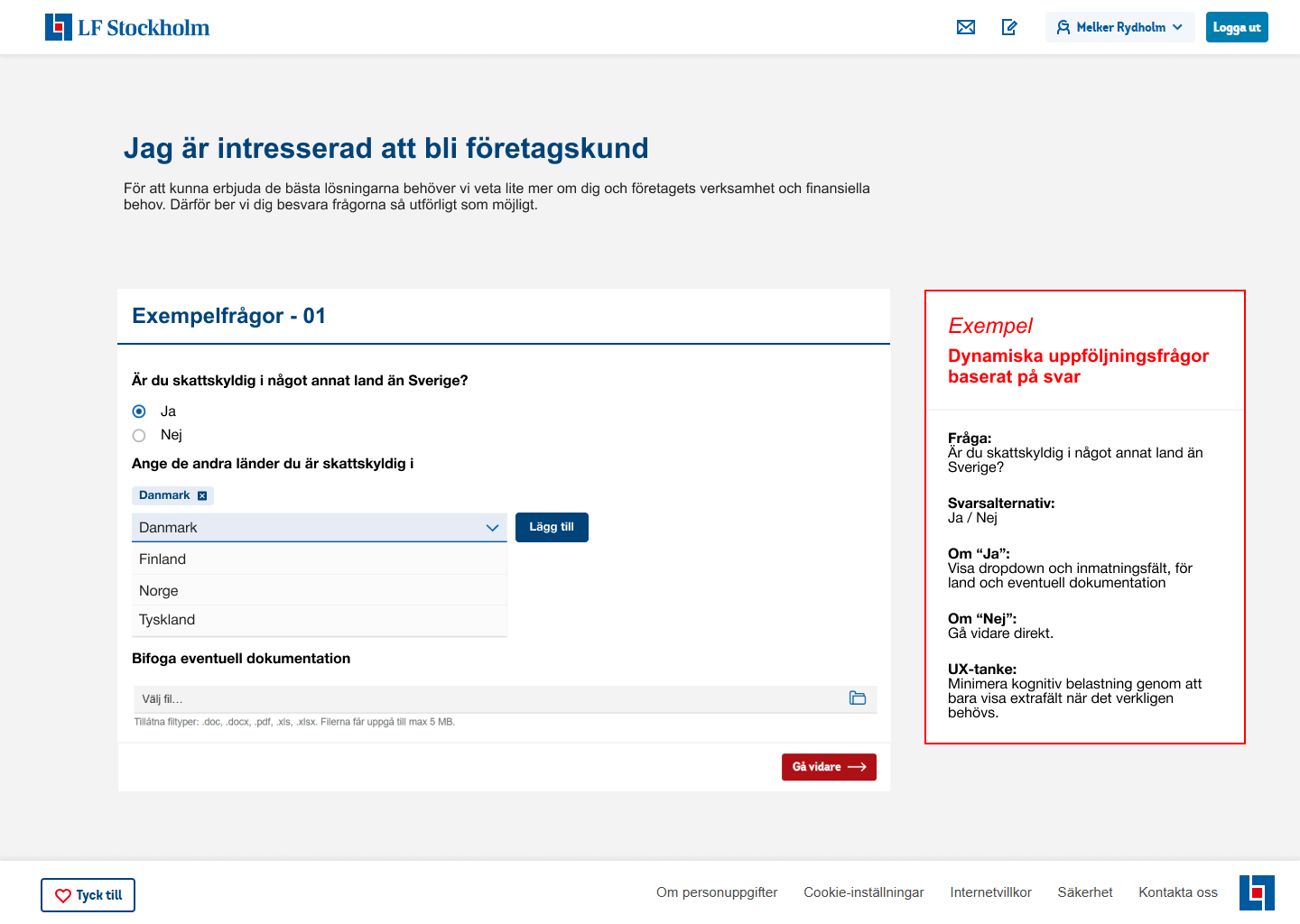Select the Ja radio button
Image resolution: width=1300 pixels, height=924 pixels.
click(139, 411)
